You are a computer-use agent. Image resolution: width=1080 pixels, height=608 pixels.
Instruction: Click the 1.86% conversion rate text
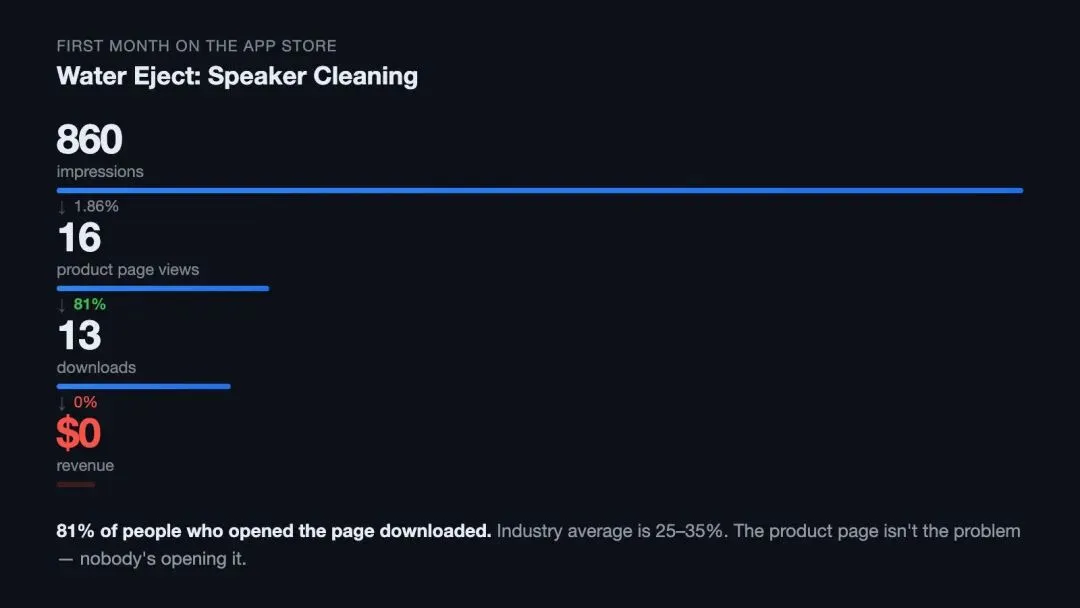[x=96, y=207]
